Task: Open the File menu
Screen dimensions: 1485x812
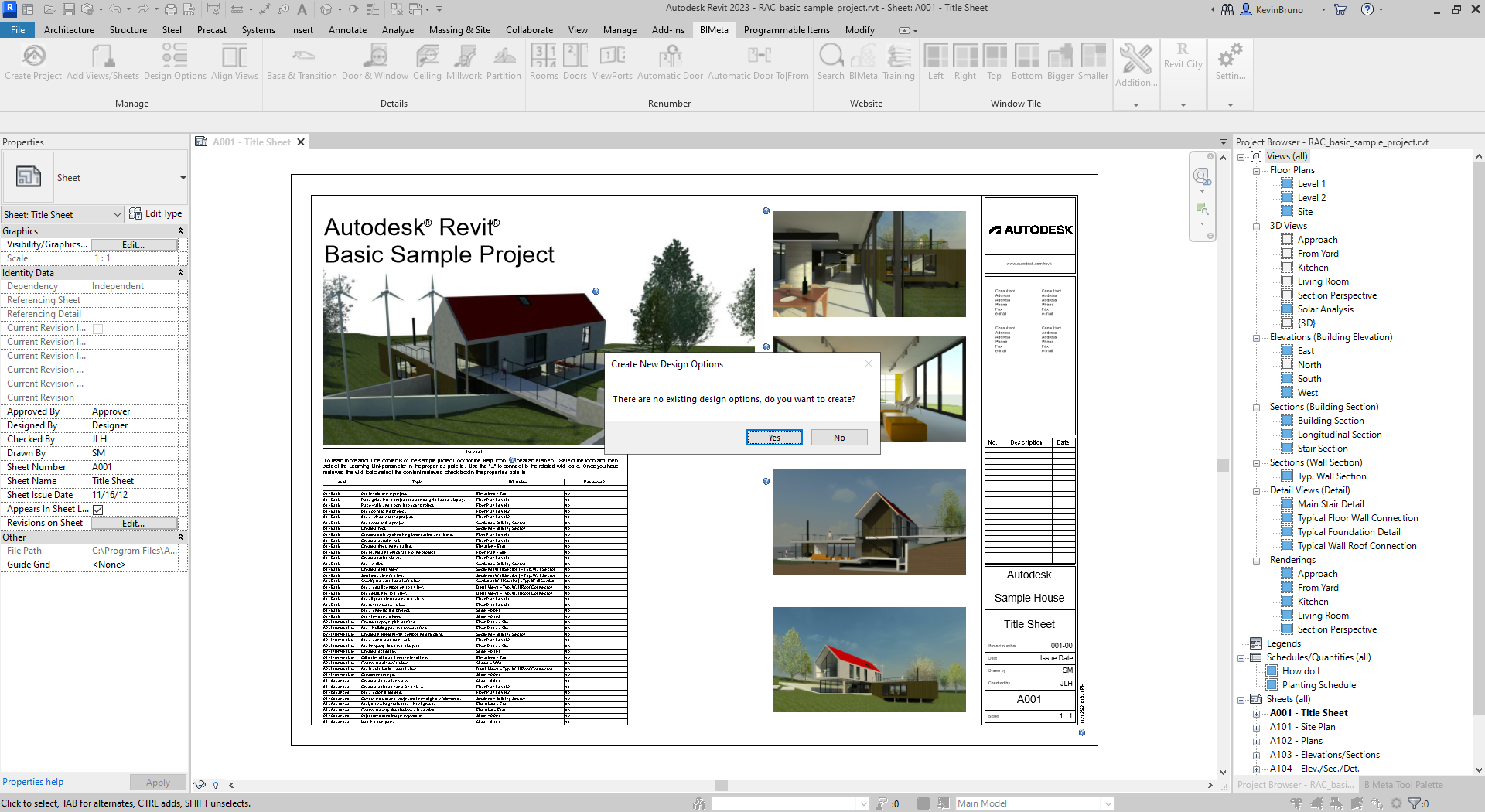Action: pos(18,30)
